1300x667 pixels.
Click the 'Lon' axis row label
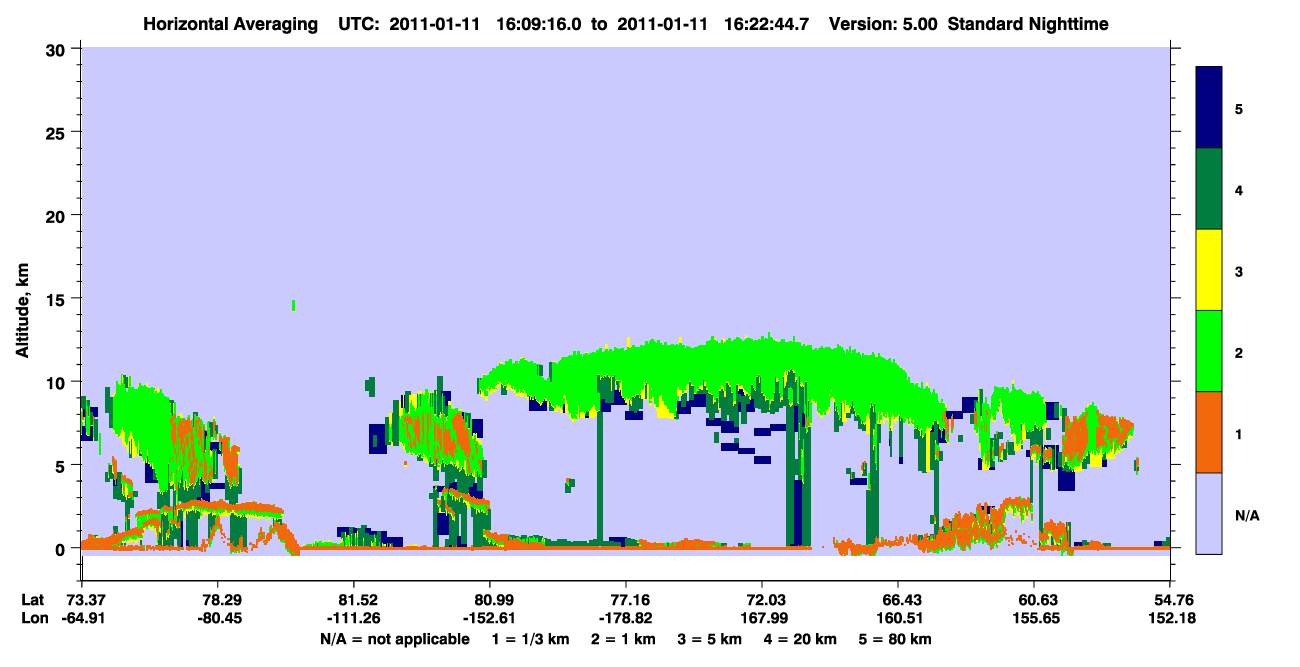[x=33, y=618]
